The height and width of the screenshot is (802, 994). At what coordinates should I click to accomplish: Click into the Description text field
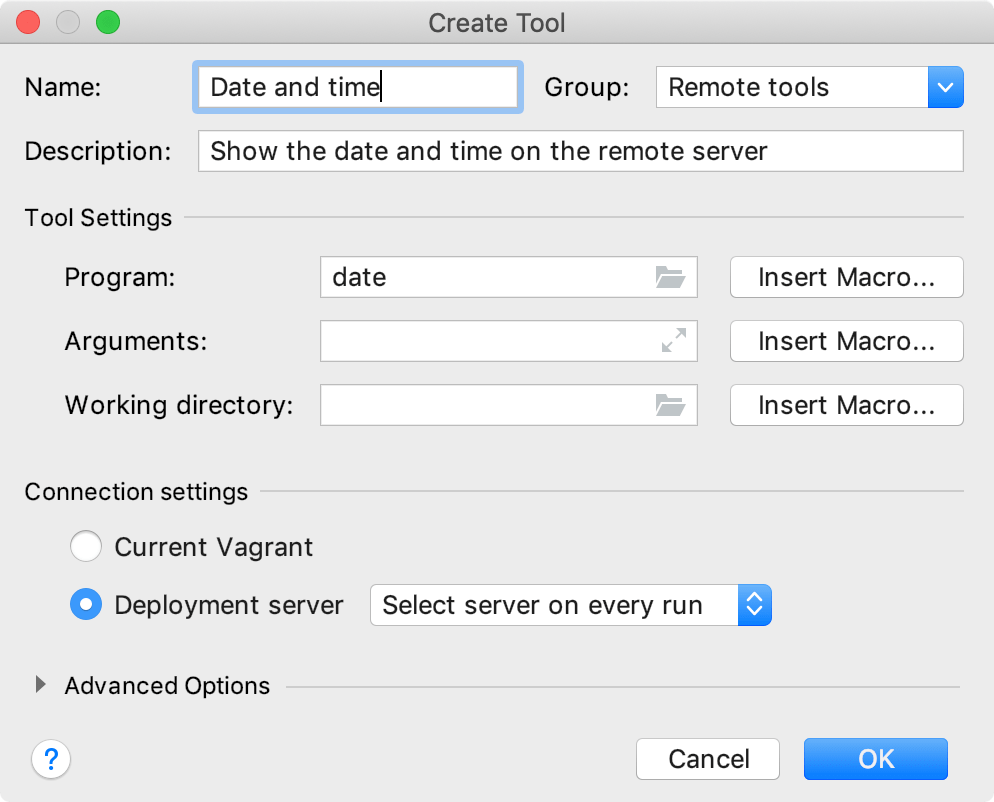pos(580,152)
